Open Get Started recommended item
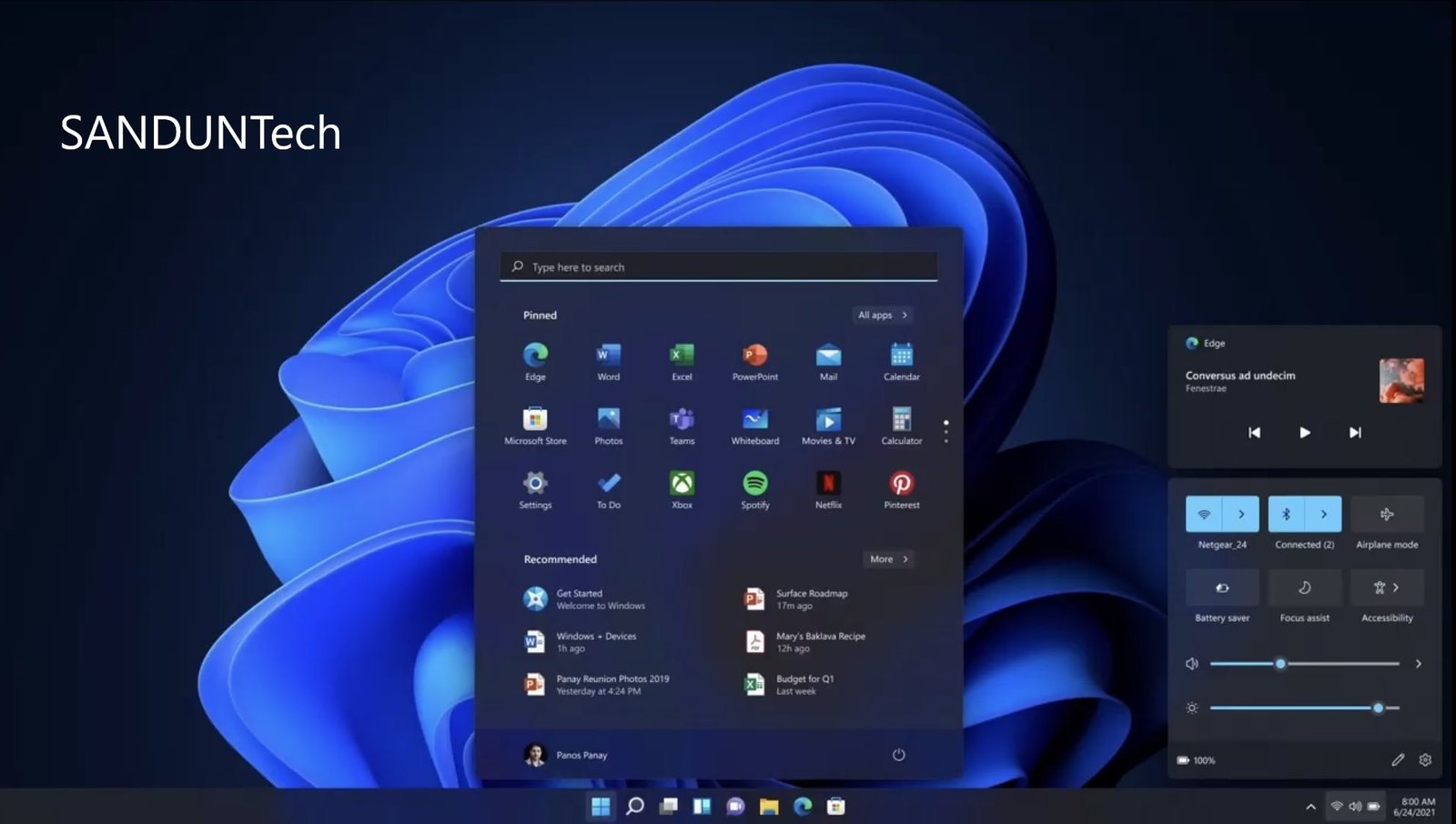Screen dimensions: 1456x824 [584, 599]
